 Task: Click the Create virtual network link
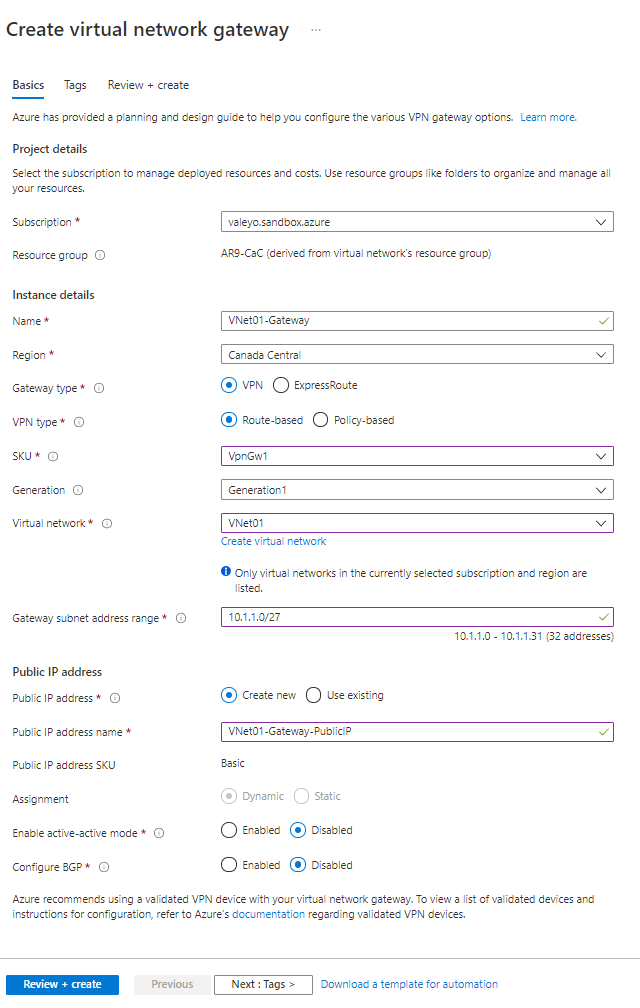pyautogui.click(x=274, y=541)
